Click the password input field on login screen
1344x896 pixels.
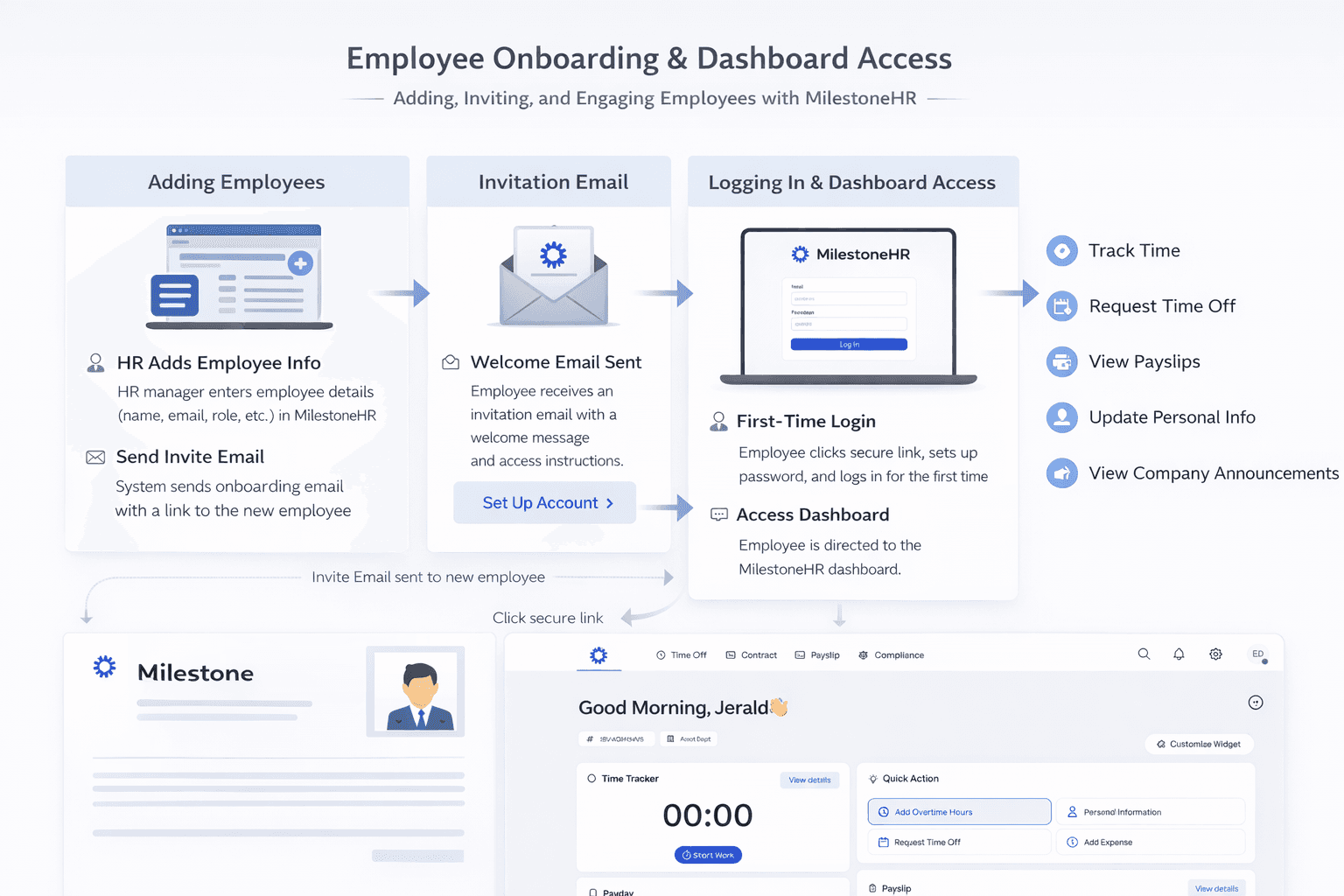(x=849, y=324)
